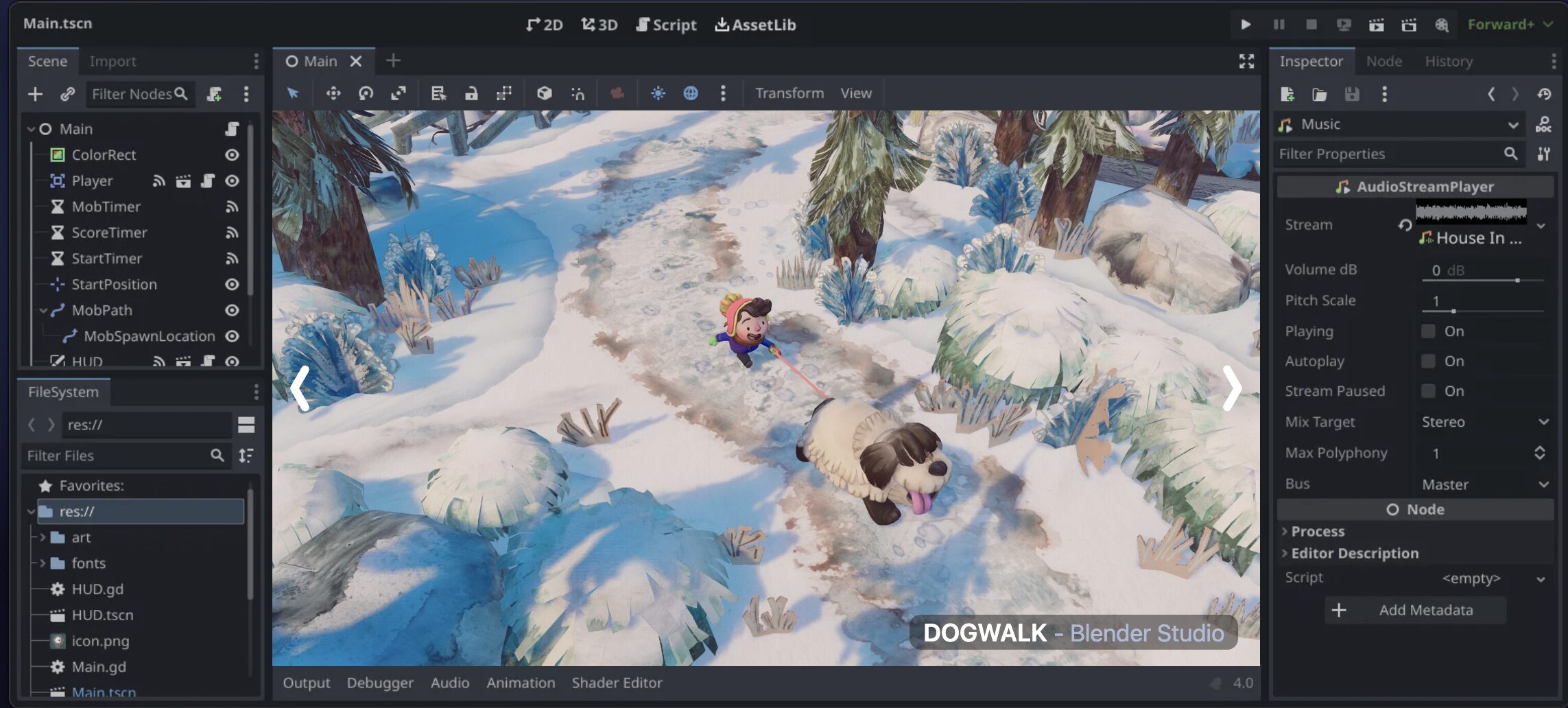The height and width of the screenshot is (708, 1568).
Task: Activate the Rotate mode tool
Action: (366, 93)
